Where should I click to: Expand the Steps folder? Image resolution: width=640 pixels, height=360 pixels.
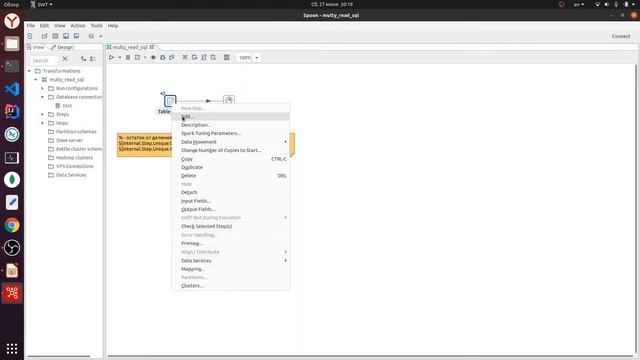click(x=42, y=114)
